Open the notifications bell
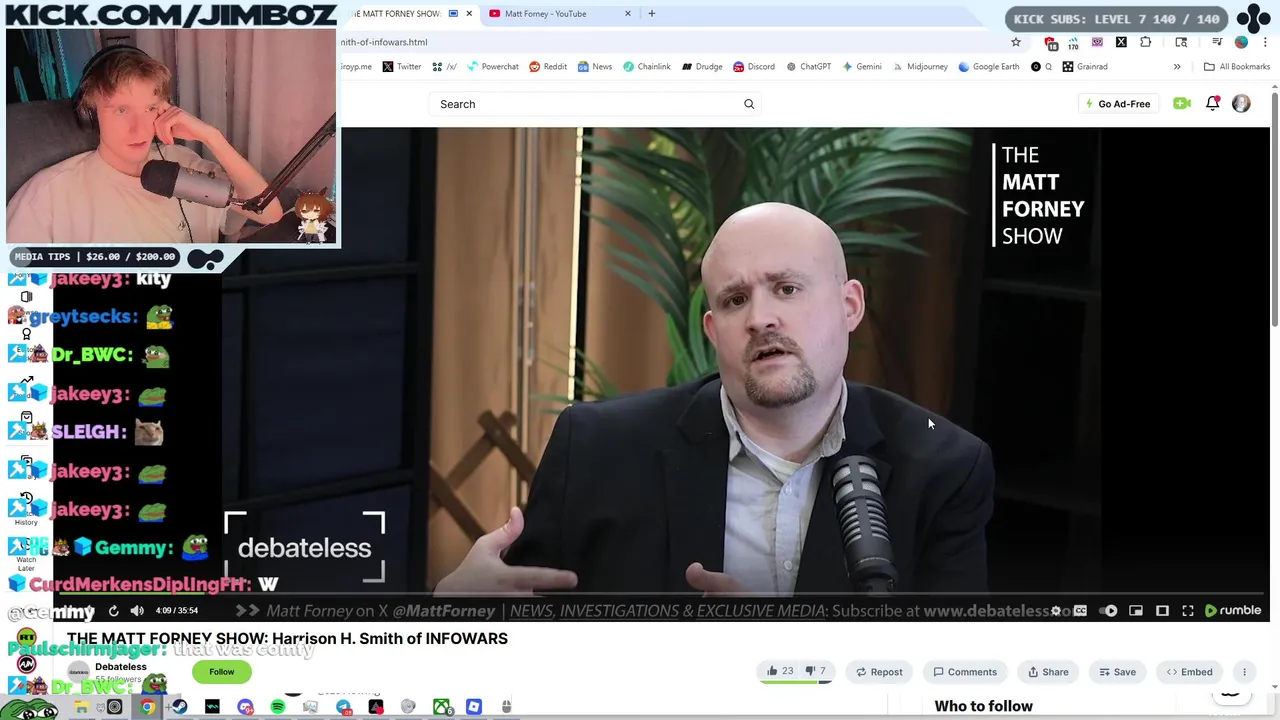1280x720 pixels. (1212, 104)
